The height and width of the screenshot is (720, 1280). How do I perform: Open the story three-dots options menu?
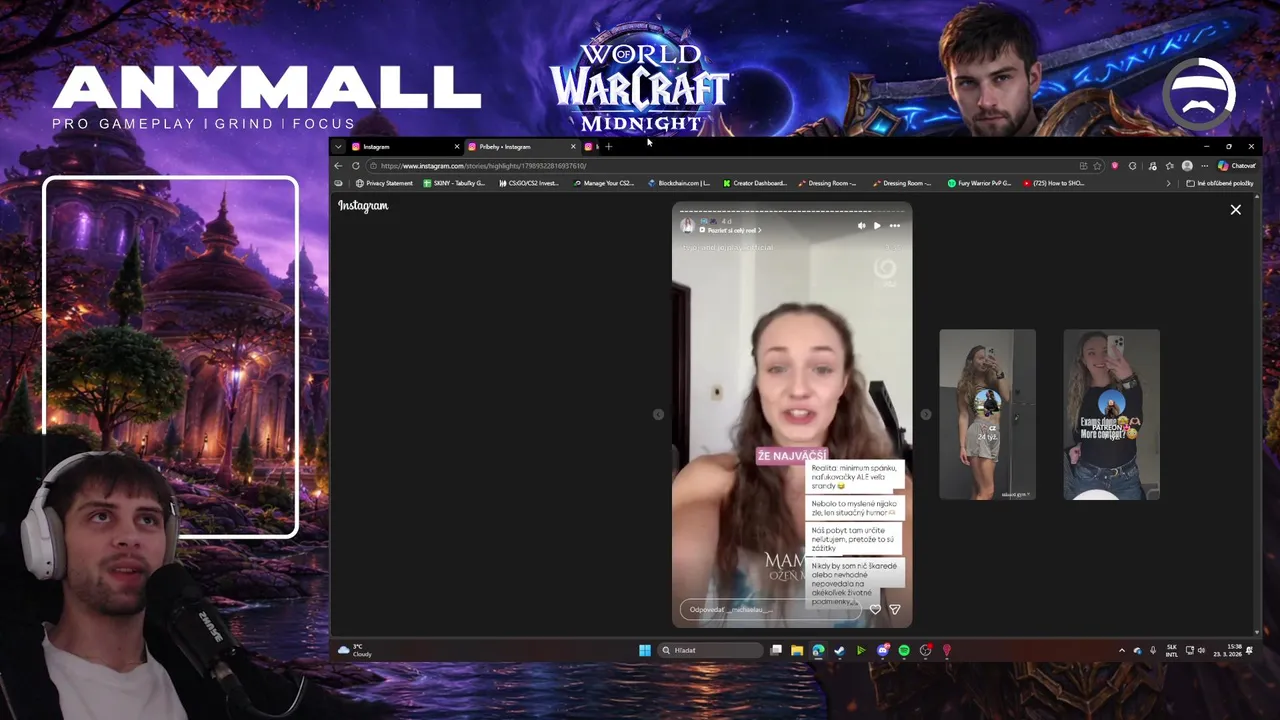point(895,226)
